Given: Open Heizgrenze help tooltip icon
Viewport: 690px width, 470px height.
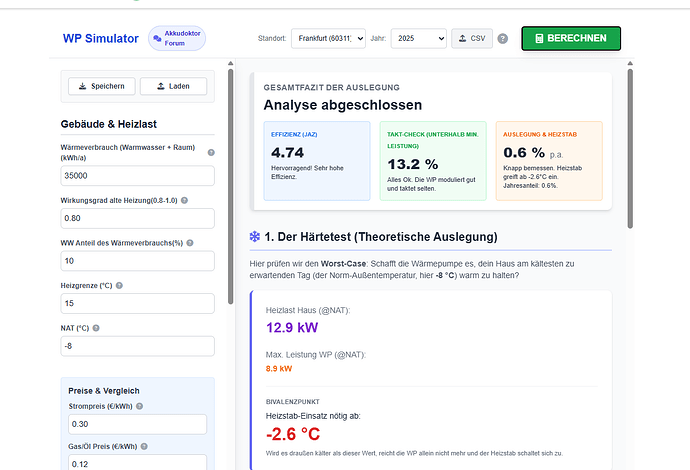Looking at the screenshot, I should (119, 286).
